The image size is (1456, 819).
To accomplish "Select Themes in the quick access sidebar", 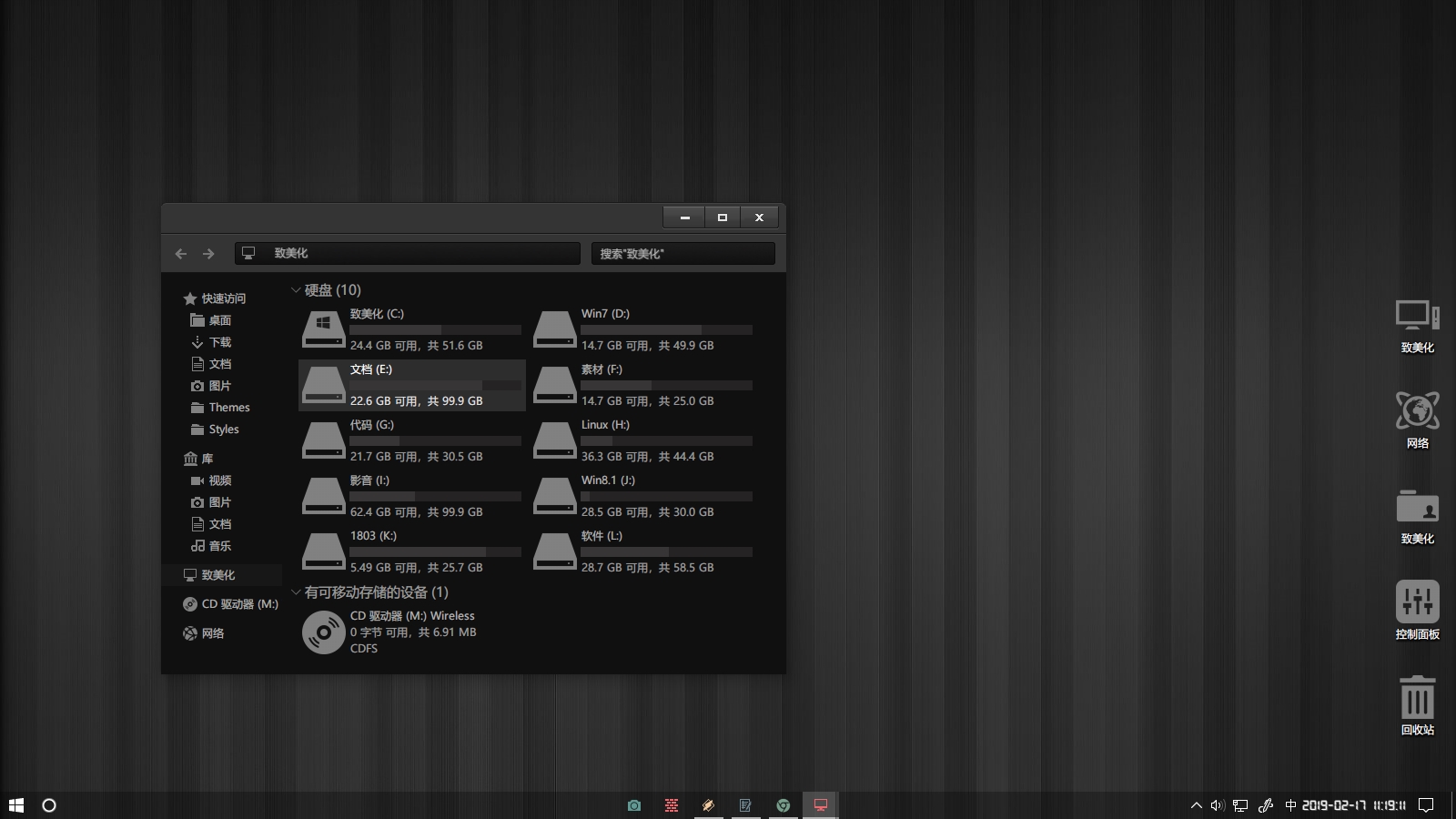I will [229, 408].
